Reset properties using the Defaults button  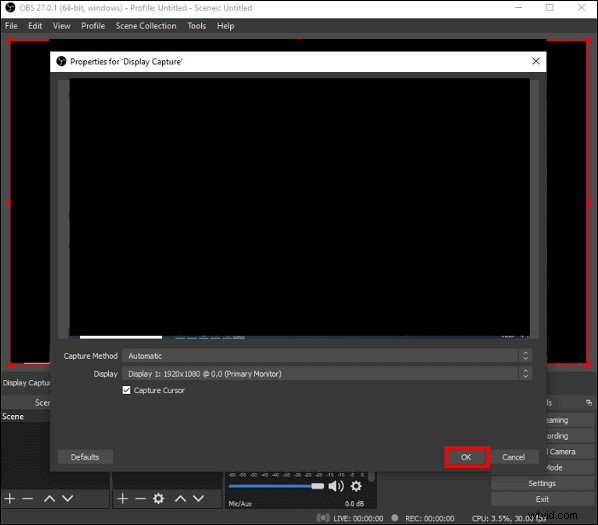click(85, 457)
